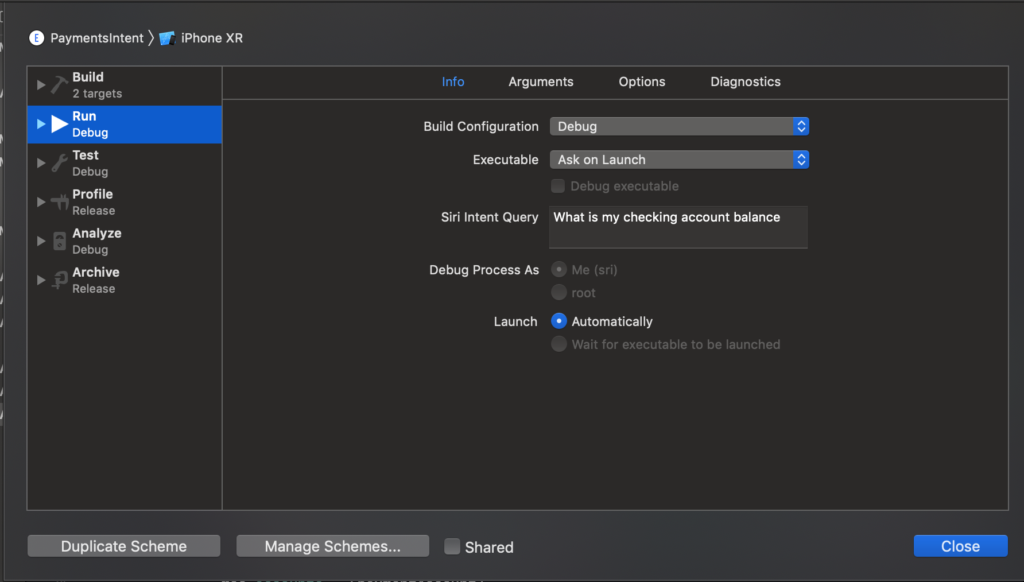Open the Build Configuration dropdown

pos(679,126)
